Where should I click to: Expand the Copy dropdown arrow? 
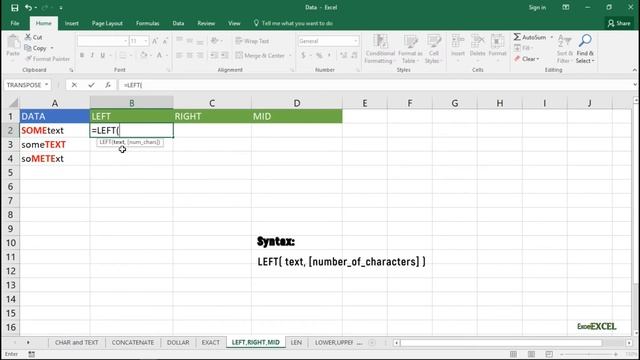[x=52, y=48]
